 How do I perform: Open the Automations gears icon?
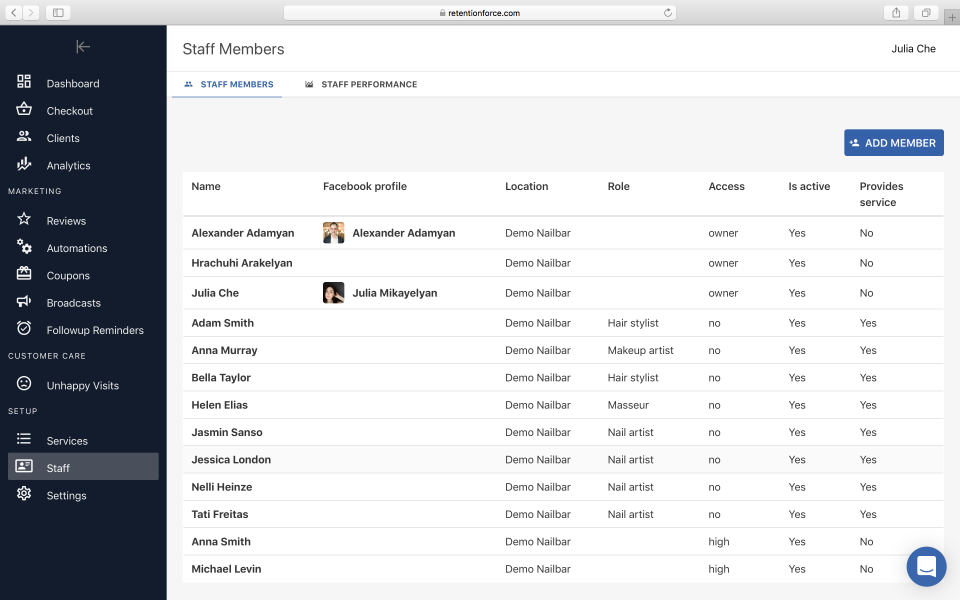24,247
